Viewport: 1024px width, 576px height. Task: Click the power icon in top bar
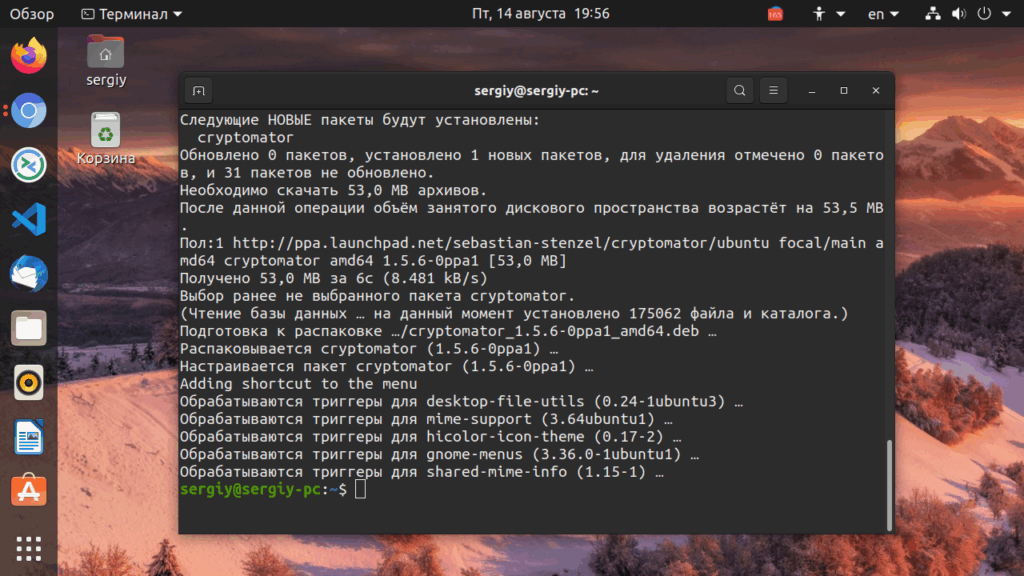pos(984,14)
